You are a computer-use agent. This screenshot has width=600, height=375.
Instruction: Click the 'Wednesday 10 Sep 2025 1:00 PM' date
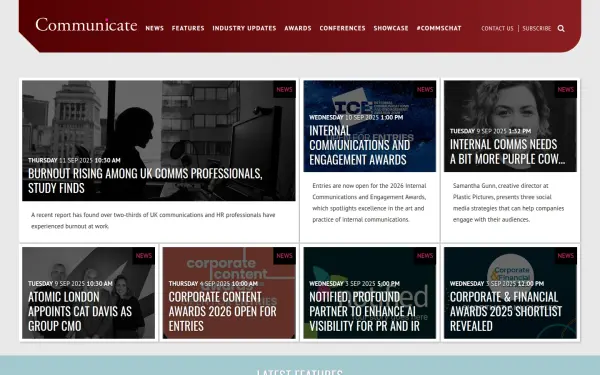tap(356, 117)
